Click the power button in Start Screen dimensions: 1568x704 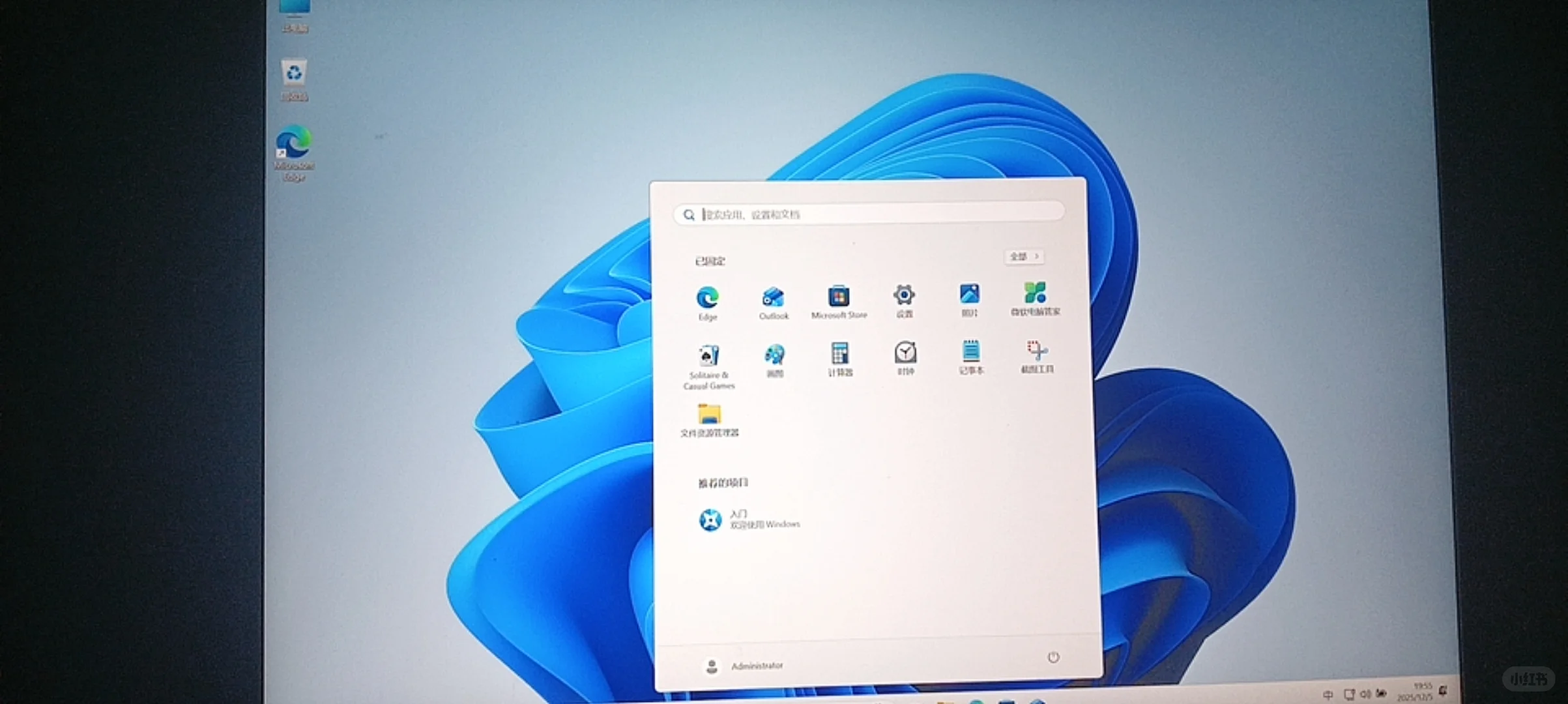[x=1053, y=657]
